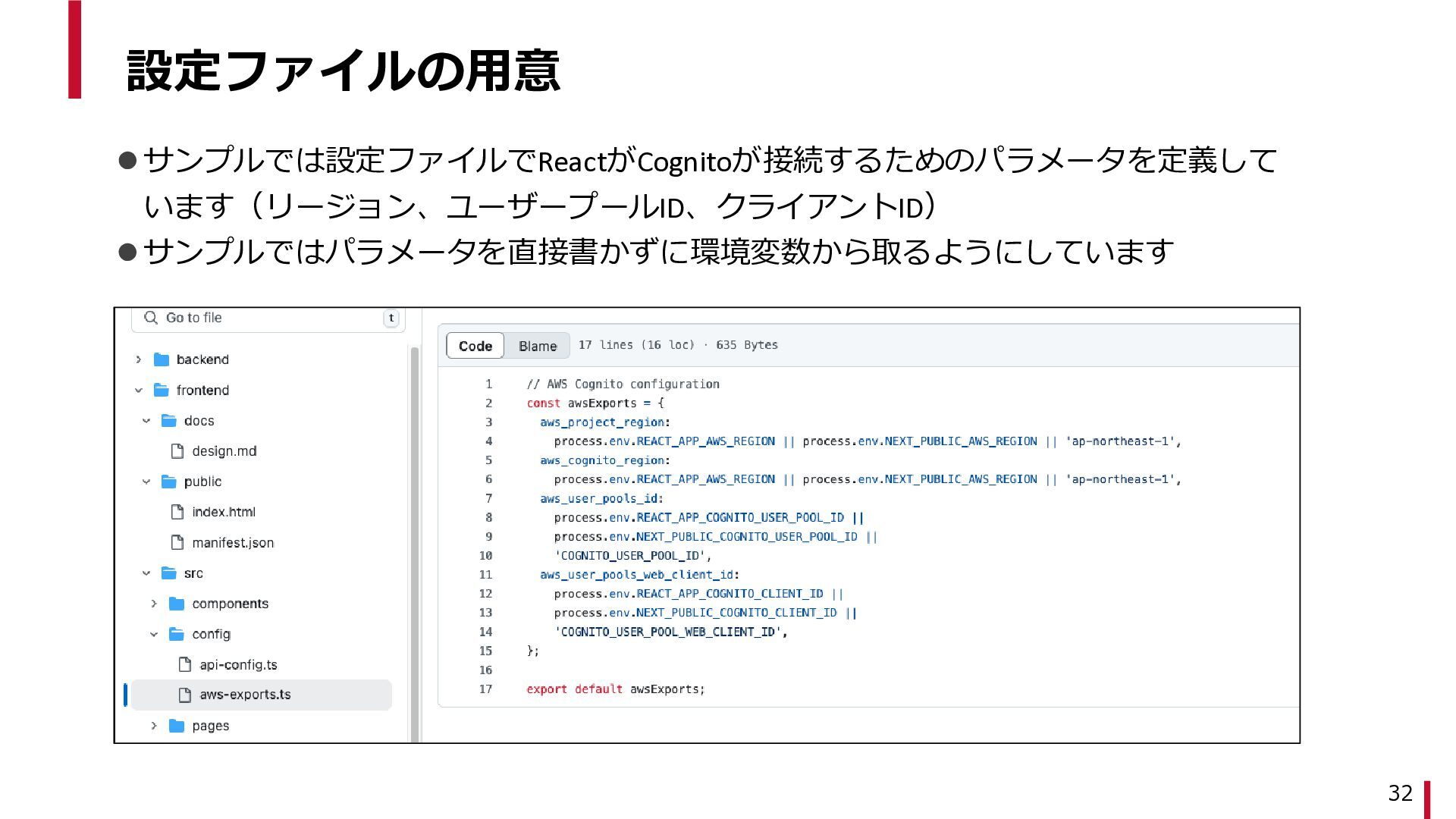This screenshot has height=819, width=1456.
Task: Select the Code view tab
Action: pos(475,346)
